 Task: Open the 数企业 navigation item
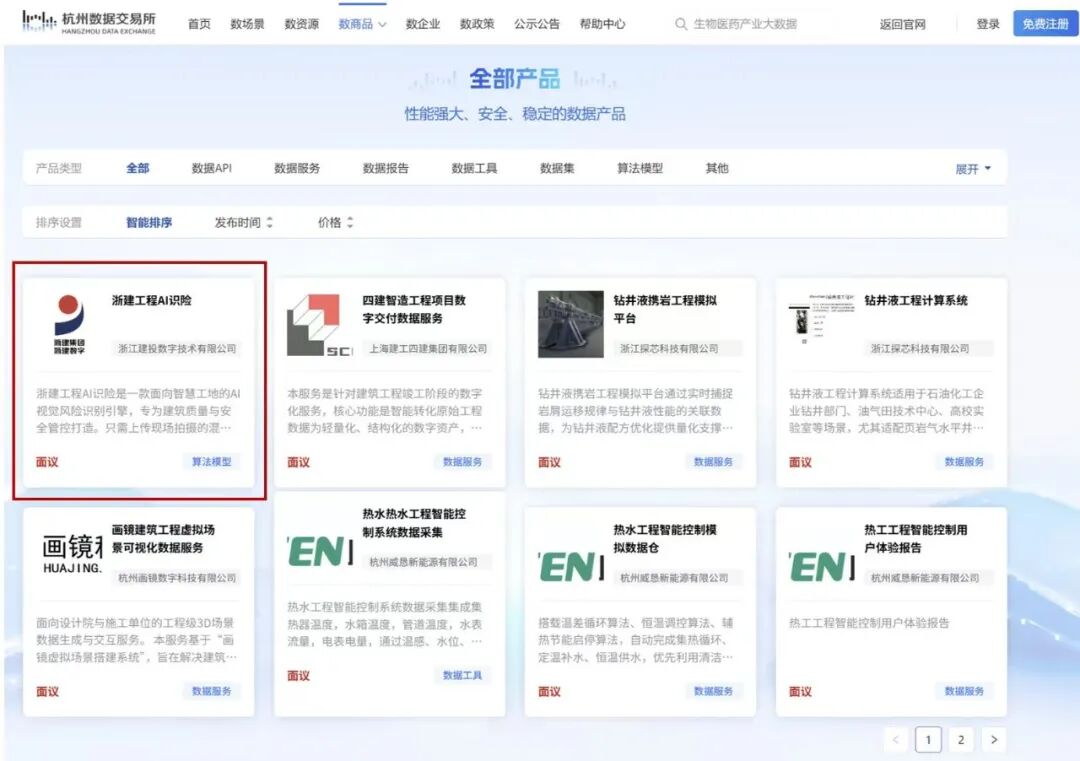(423, 24)
